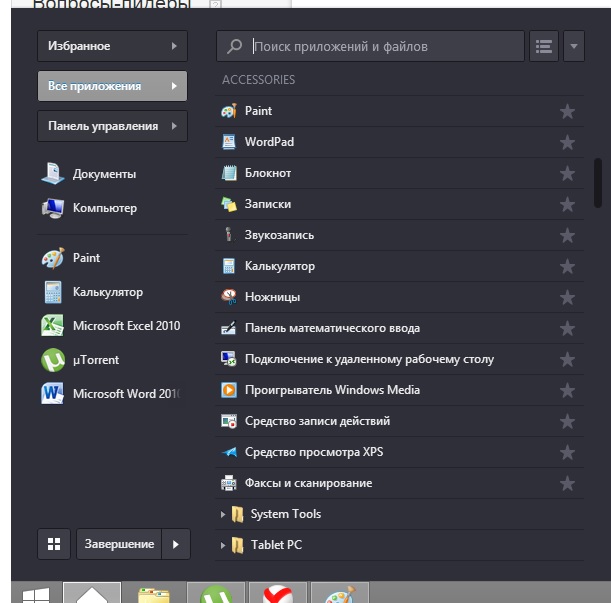Open Microsoft Word 2010
611x603 pixels.
(x=111, y=394)
